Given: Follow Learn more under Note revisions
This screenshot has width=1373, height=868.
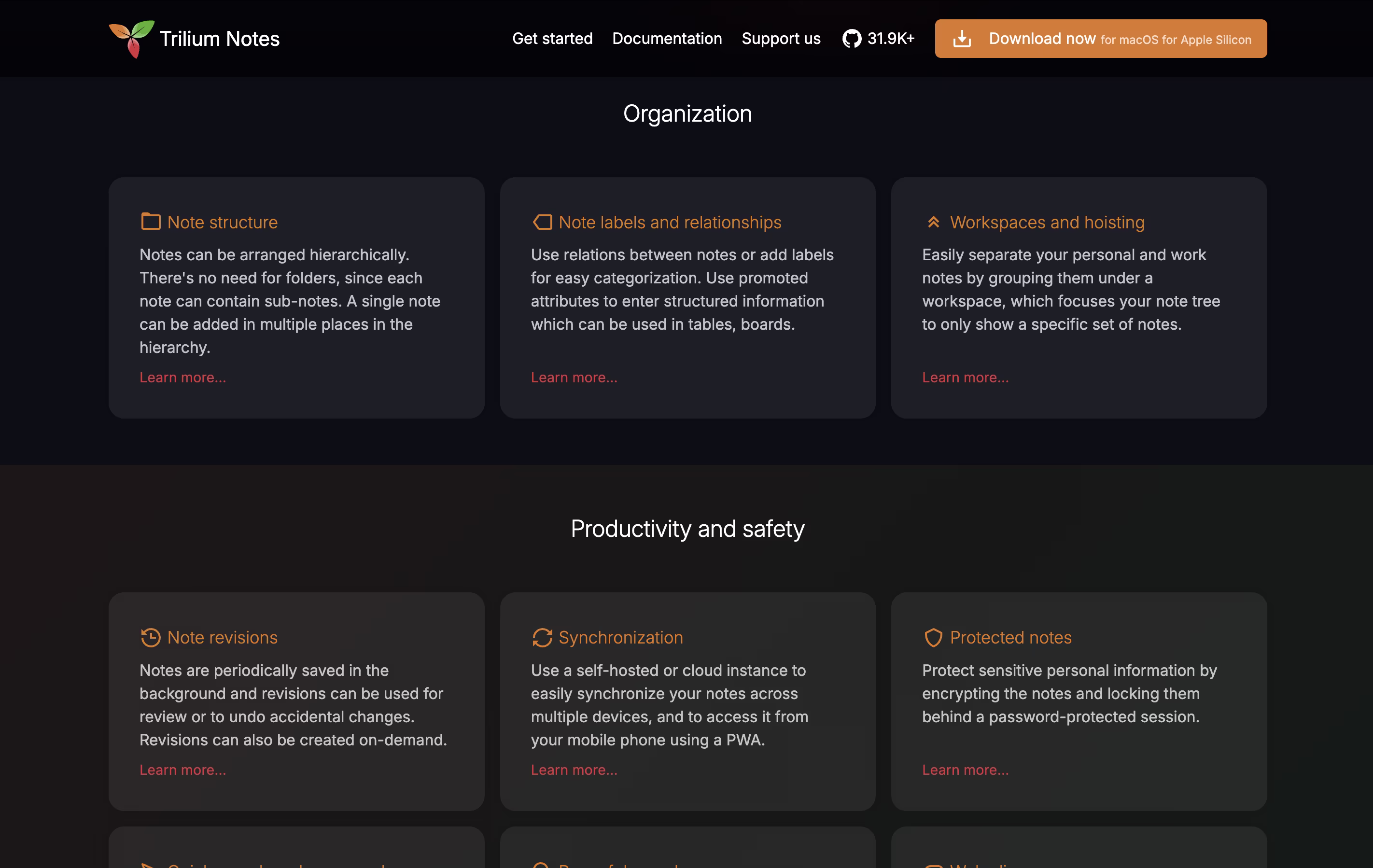Looking at the screenshot, I should coord(182,770).
